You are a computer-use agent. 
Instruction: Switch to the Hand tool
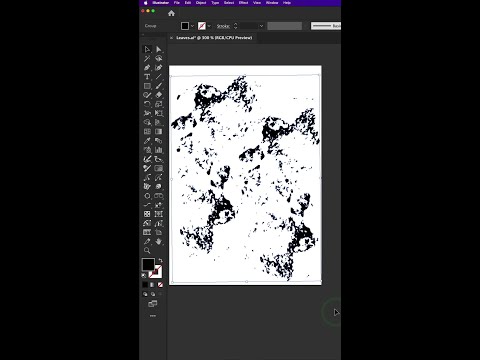point(159,241)
